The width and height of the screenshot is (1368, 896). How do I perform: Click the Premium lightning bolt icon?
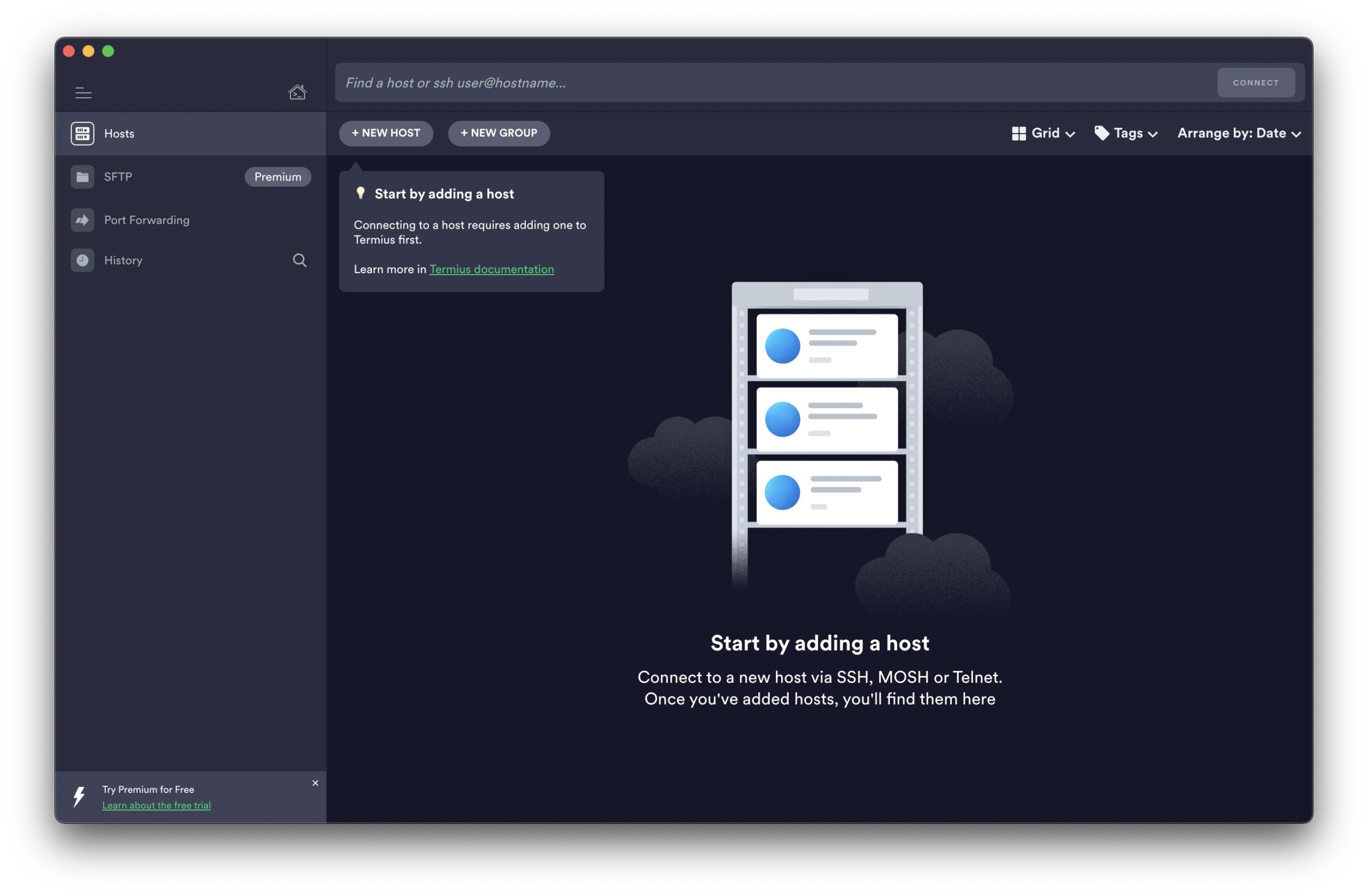pyautogui.click(x=79, y=797)
